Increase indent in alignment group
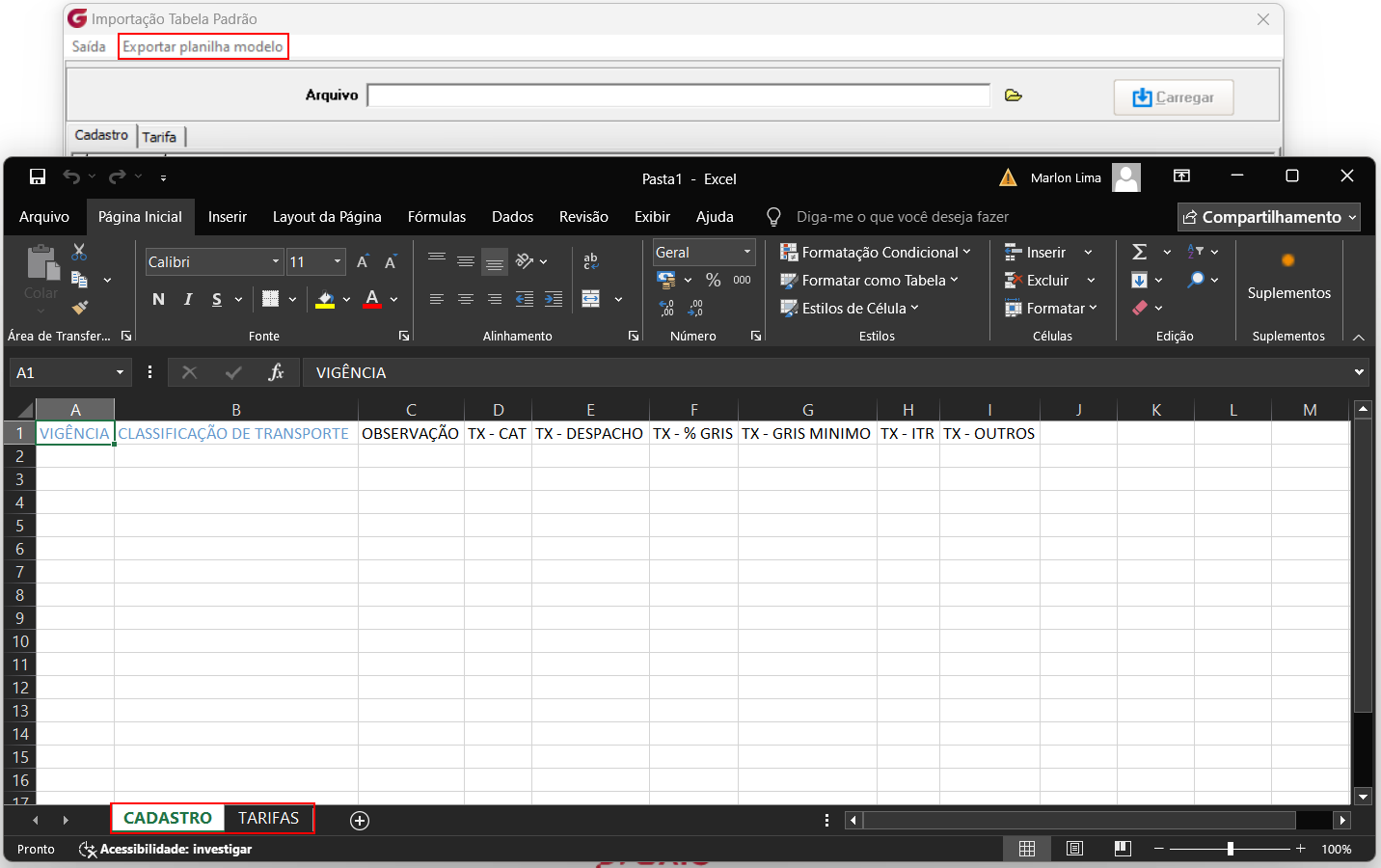The width and height of the screenshot is (1381, 868). pyautogui.click(x=554, y=299)
